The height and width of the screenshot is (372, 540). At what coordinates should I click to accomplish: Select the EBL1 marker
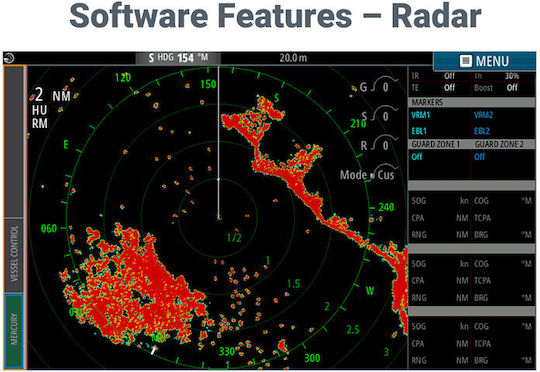[419, 131]
